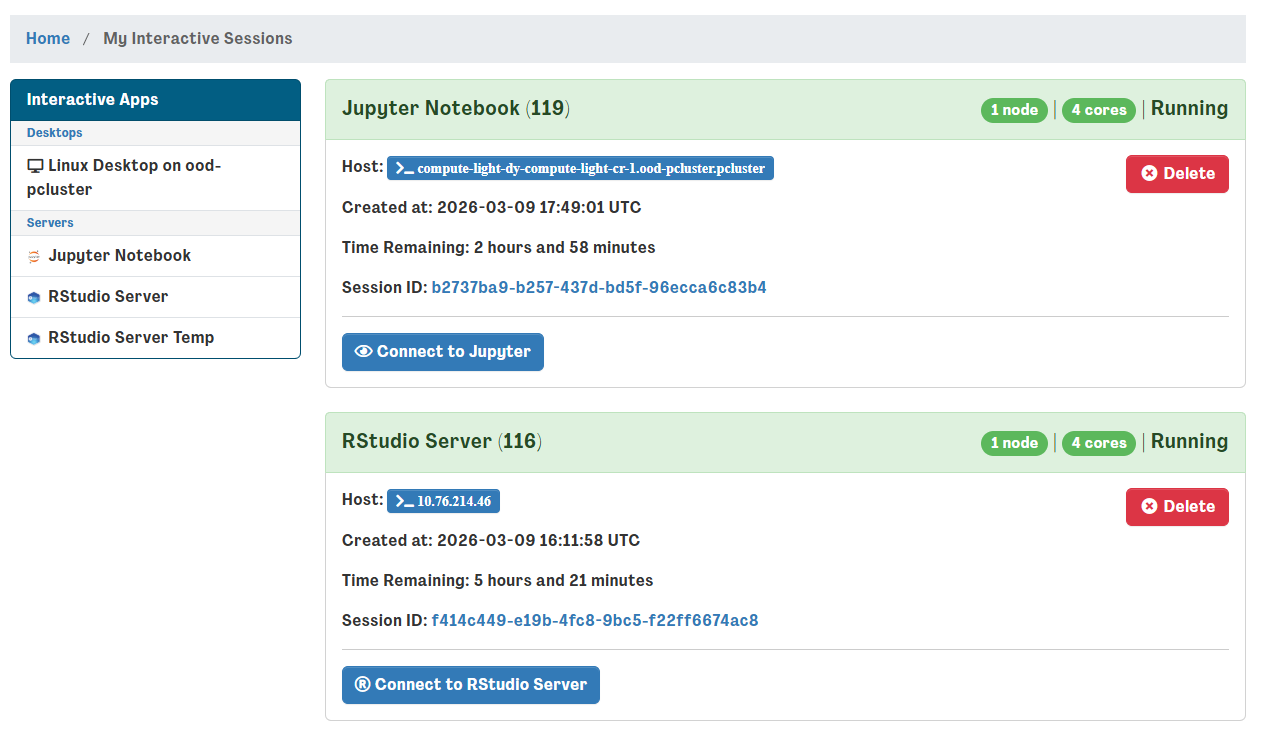The image size is (1288, 756).
Task: Click the 4 cores badge on Jupyter Notebook
Action: [x=1099, y=110]
